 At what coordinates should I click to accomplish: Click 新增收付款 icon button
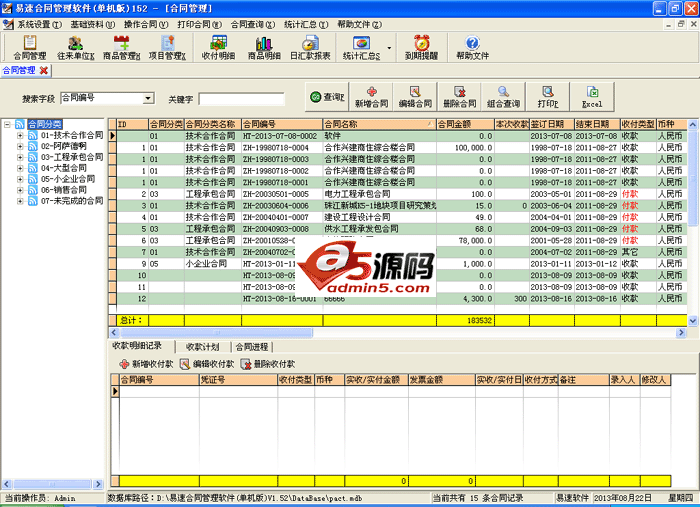(146, 364)
